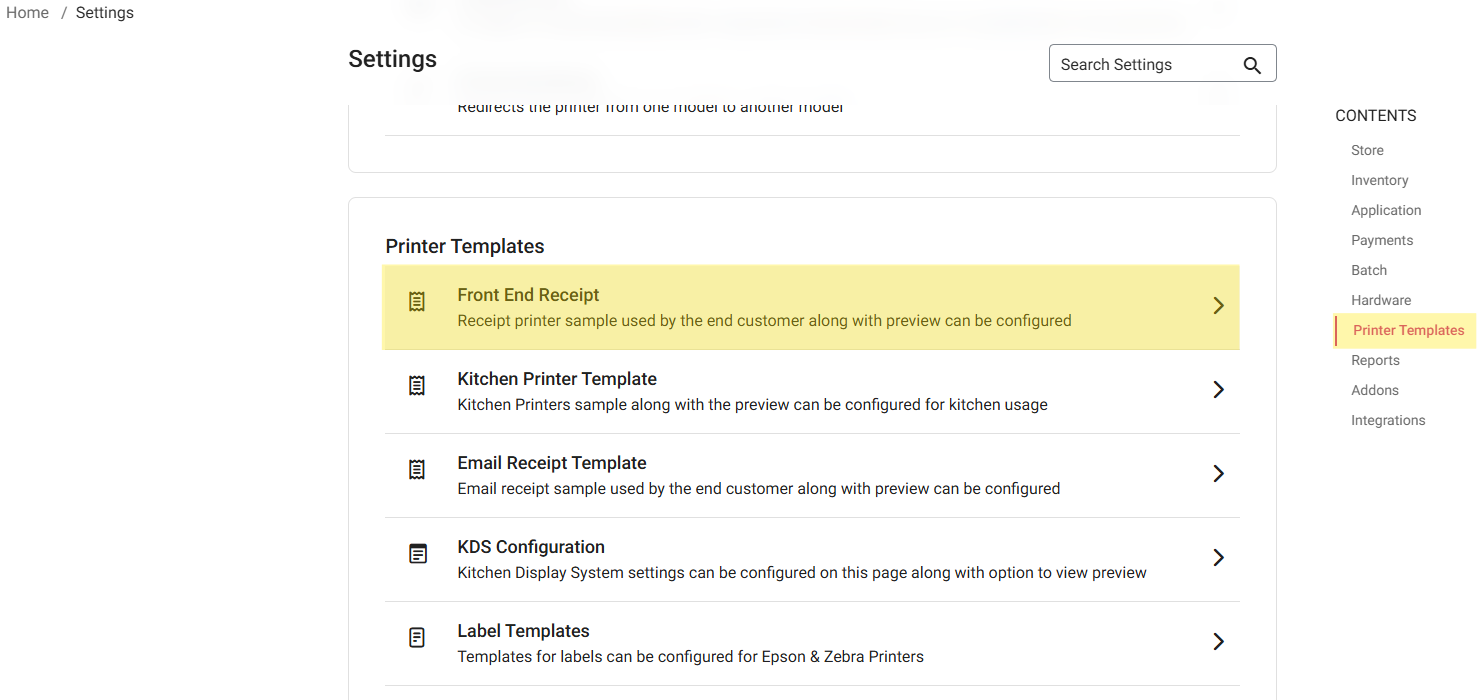Image resolution: width=1477 pixels, height=700 pixels.
Task: Go to Home breadcrumb link
Action: 28,13
